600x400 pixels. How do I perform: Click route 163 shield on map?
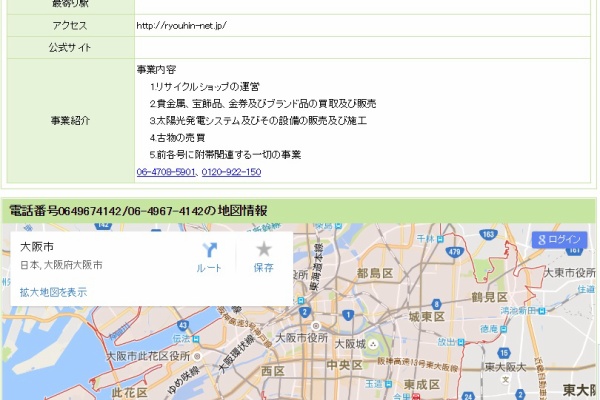488,234
